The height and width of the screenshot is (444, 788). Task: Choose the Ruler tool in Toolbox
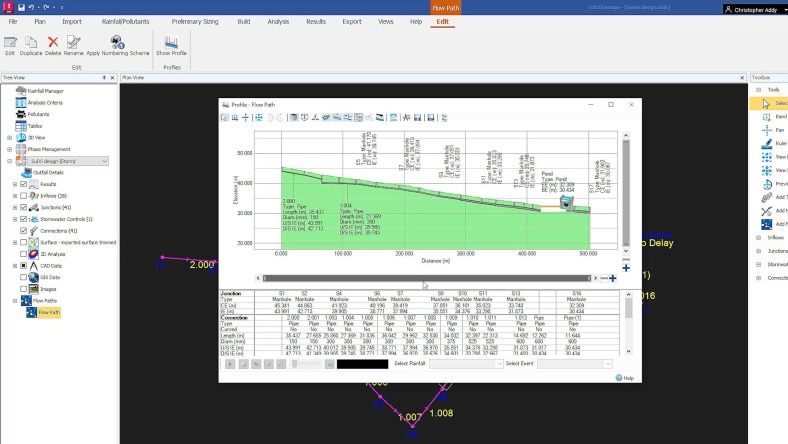773,144
